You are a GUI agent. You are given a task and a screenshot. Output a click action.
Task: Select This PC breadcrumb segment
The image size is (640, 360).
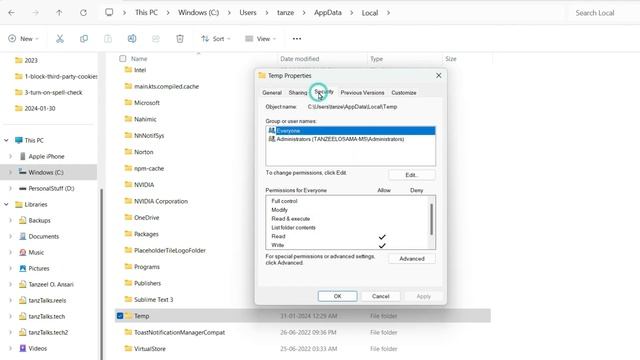[x=146, y=13]
